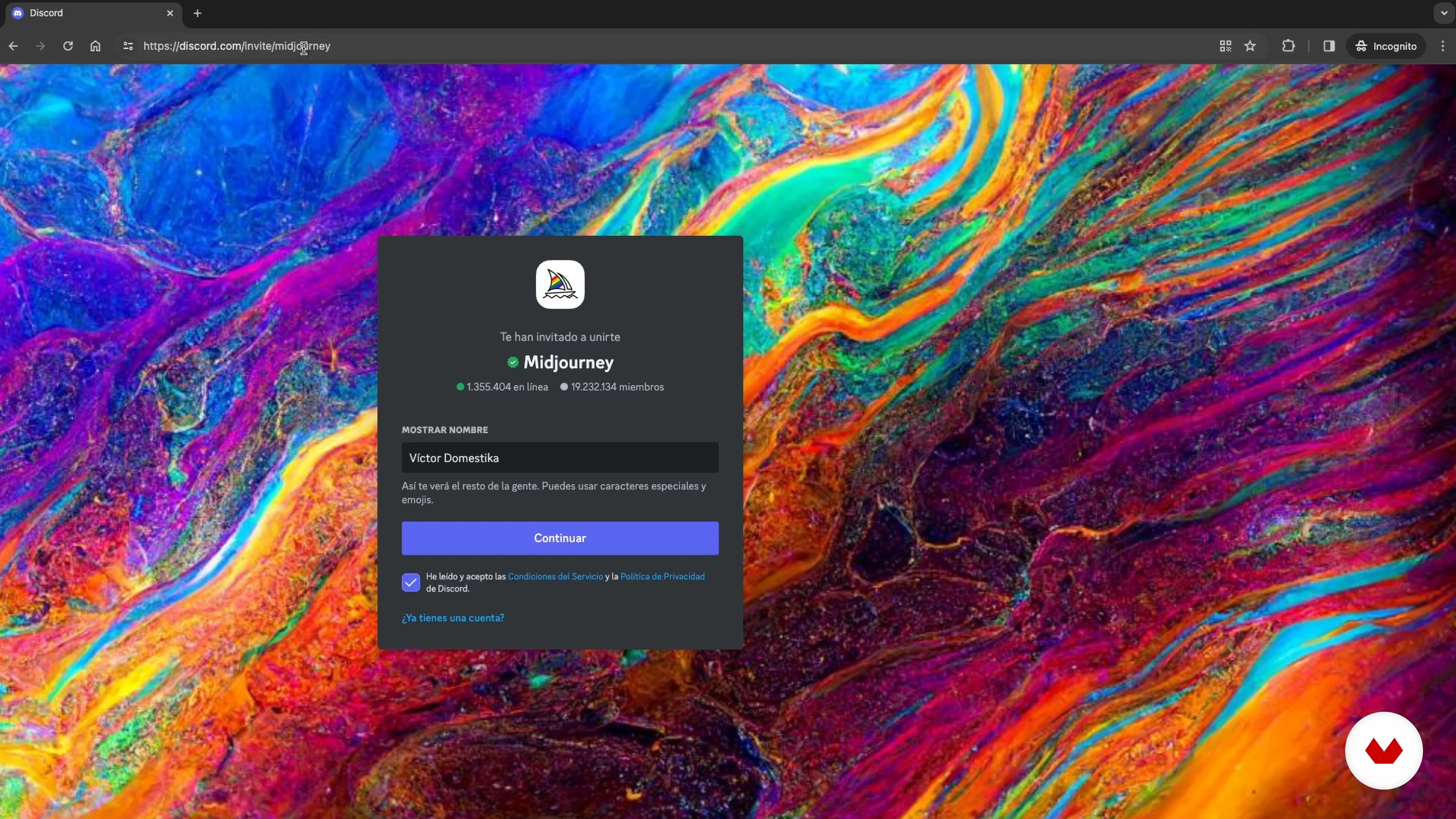The image size is (1456, 819).
Task: Click the Mostrar Nombre input field
Action: point(560,458)
